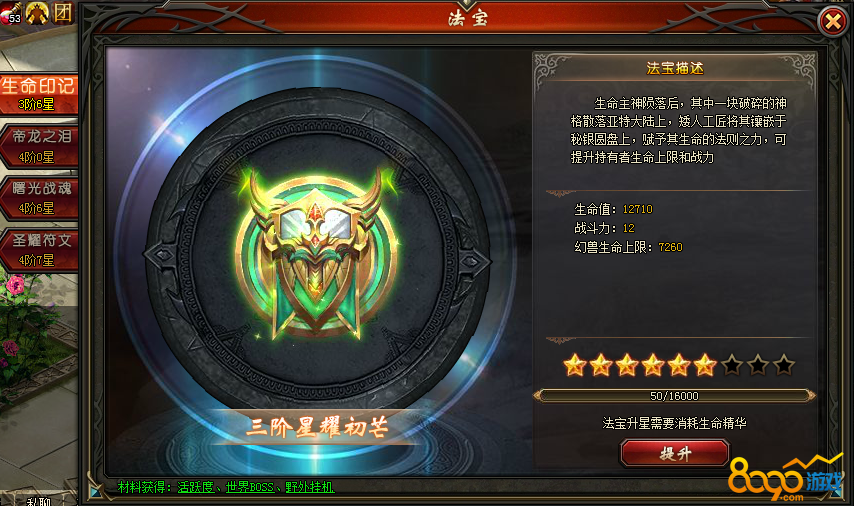The width and height of the screenshot is (854, 506).
Task: Click the 提升 upgrade button
Action: [675, 453]
